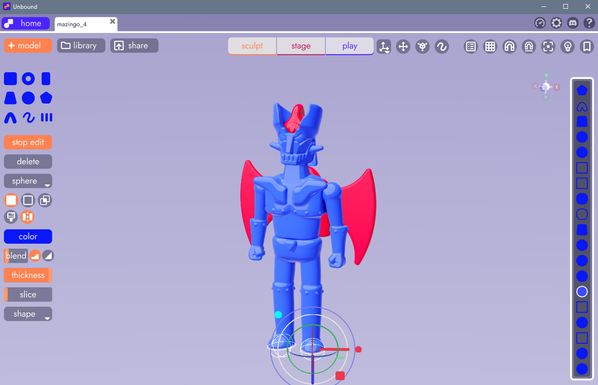Click the share button
The height and width of the screenshot is (385, 598).
pyautogui.click(x=134, y=45)
